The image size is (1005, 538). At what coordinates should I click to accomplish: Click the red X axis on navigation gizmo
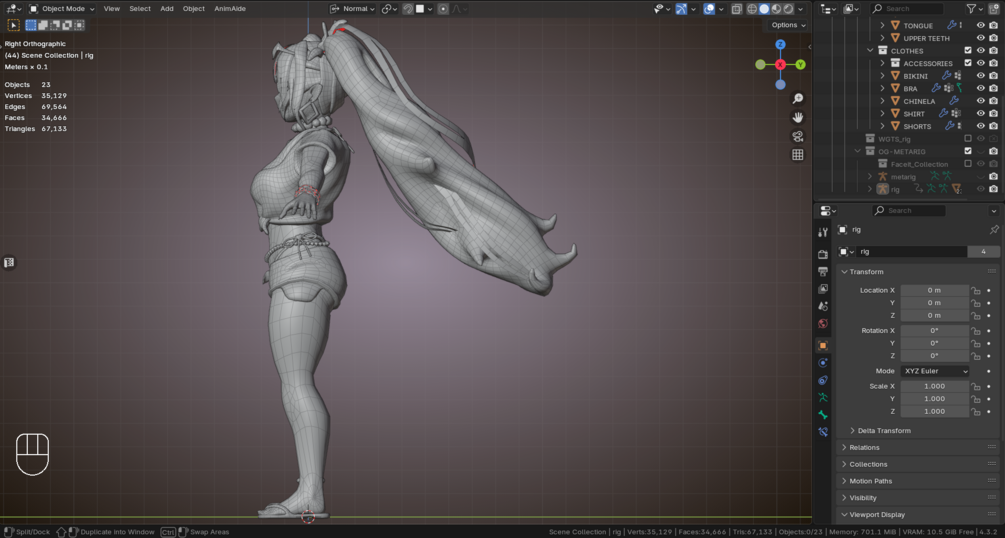click(x=780, y=64)
